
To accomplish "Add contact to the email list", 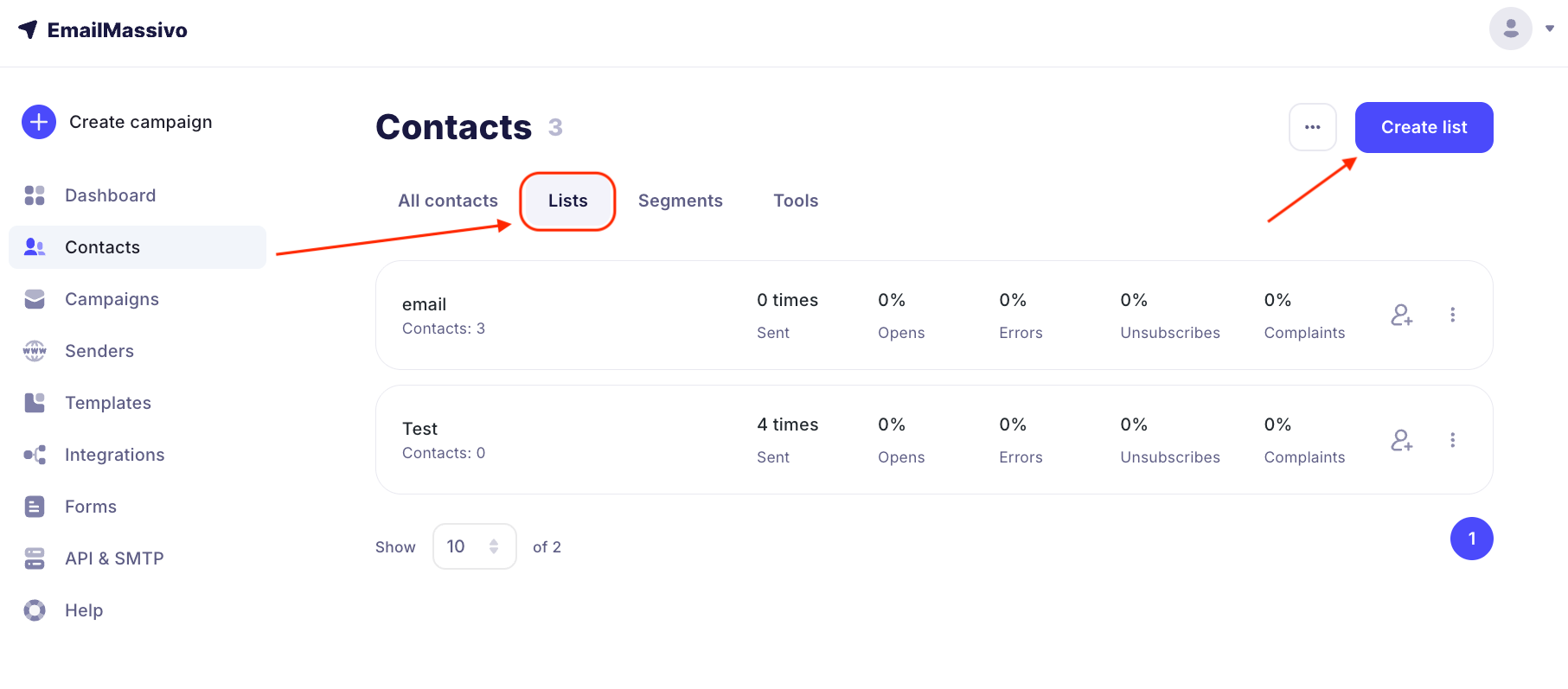I will [x=1401, y=316].
